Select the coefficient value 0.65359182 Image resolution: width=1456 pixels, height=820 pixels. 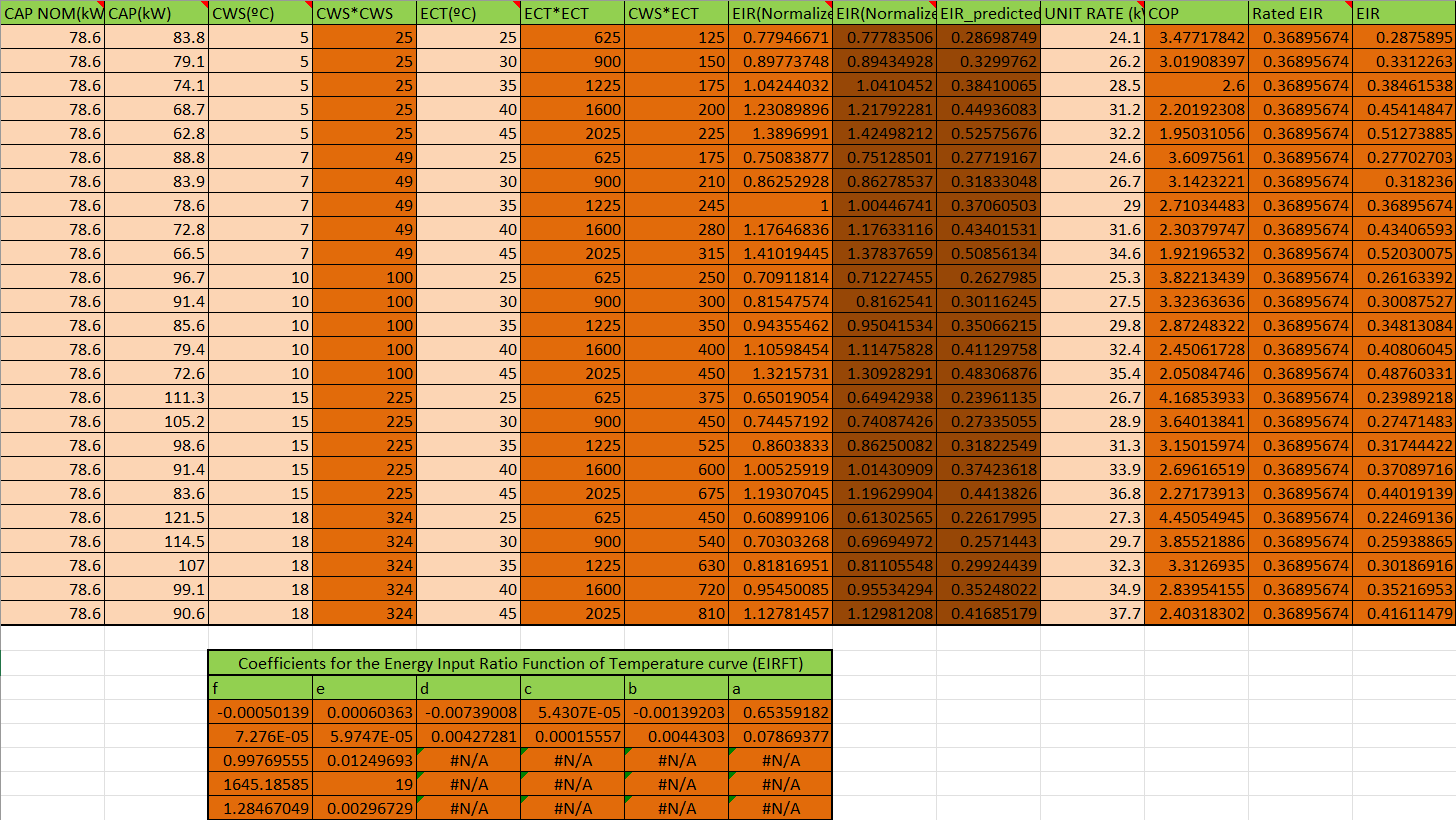point(780,712)
